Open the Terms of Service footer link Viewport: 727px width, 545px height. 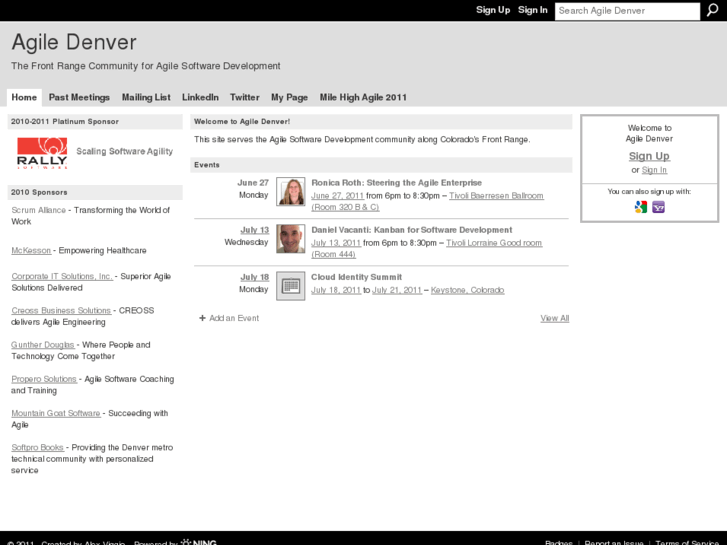point(687,542)
